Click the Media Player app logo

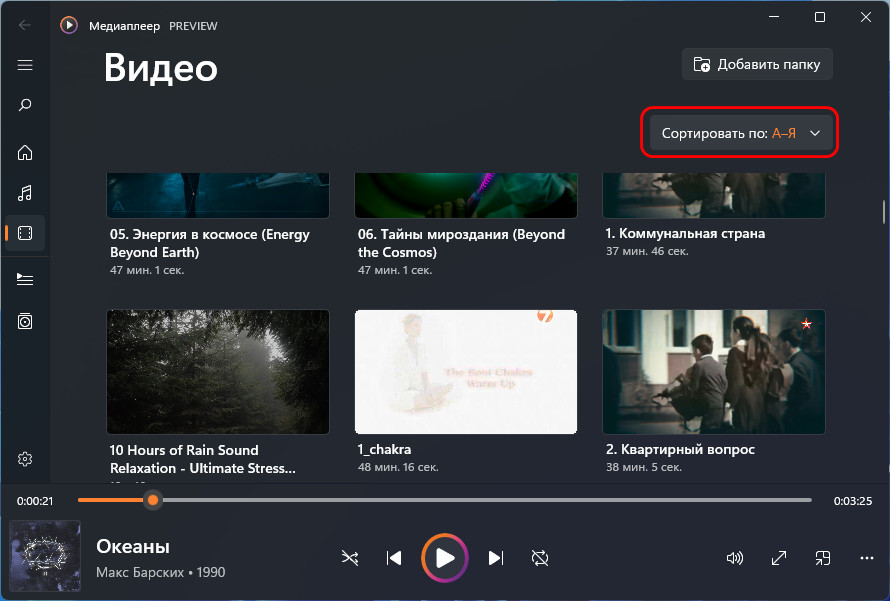click(x=69, y=25)
